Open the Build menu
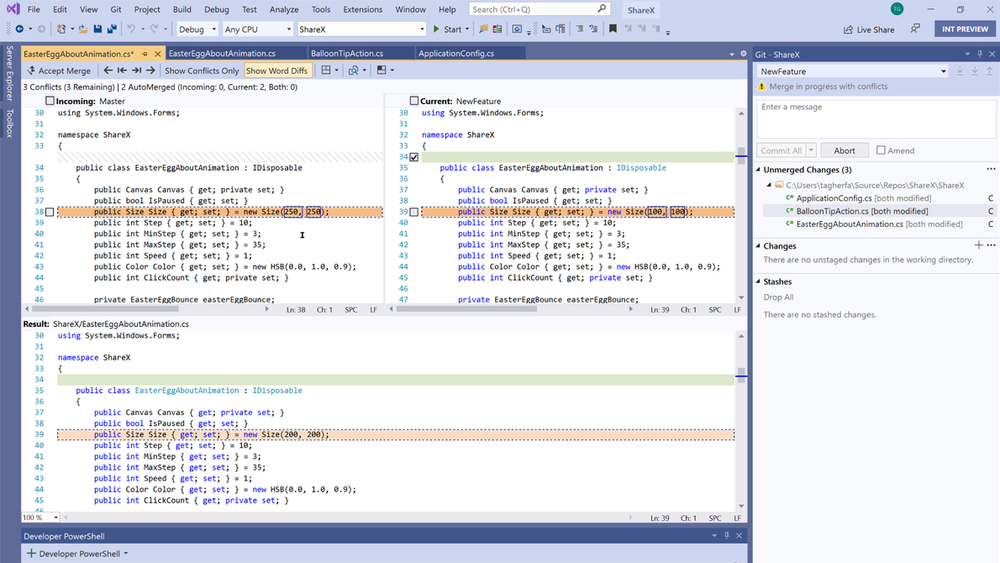The image size is (1000, 563). (182, 9)
